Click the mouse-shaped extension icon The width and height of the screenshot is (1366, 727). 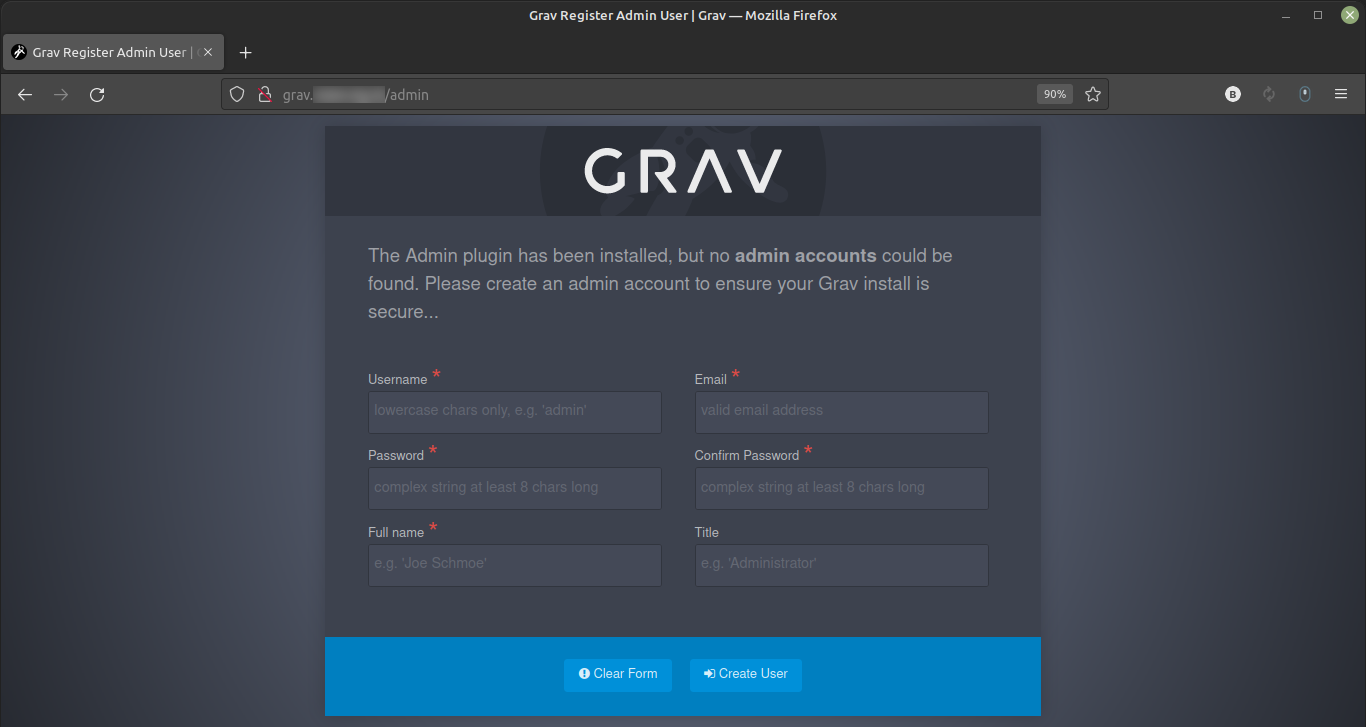click(x=1305, y=94)
